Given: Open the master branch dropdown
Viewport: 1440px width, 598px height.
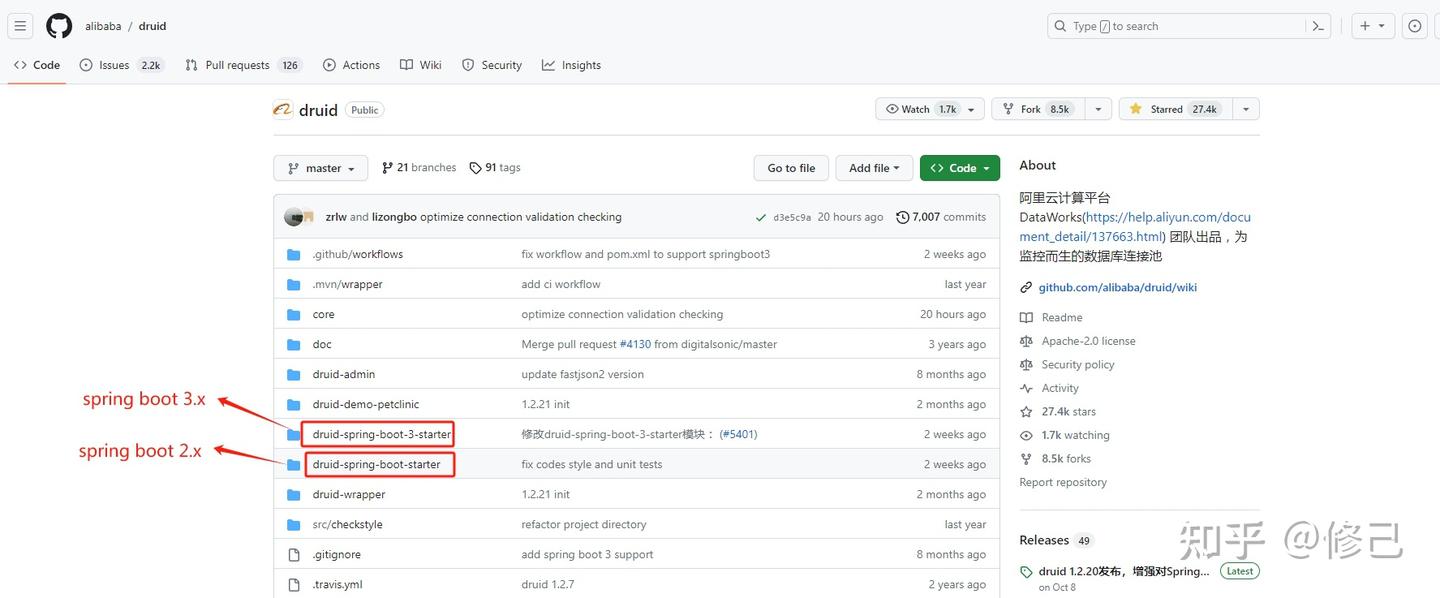Looking at the screenshot, I should (320, 167).
